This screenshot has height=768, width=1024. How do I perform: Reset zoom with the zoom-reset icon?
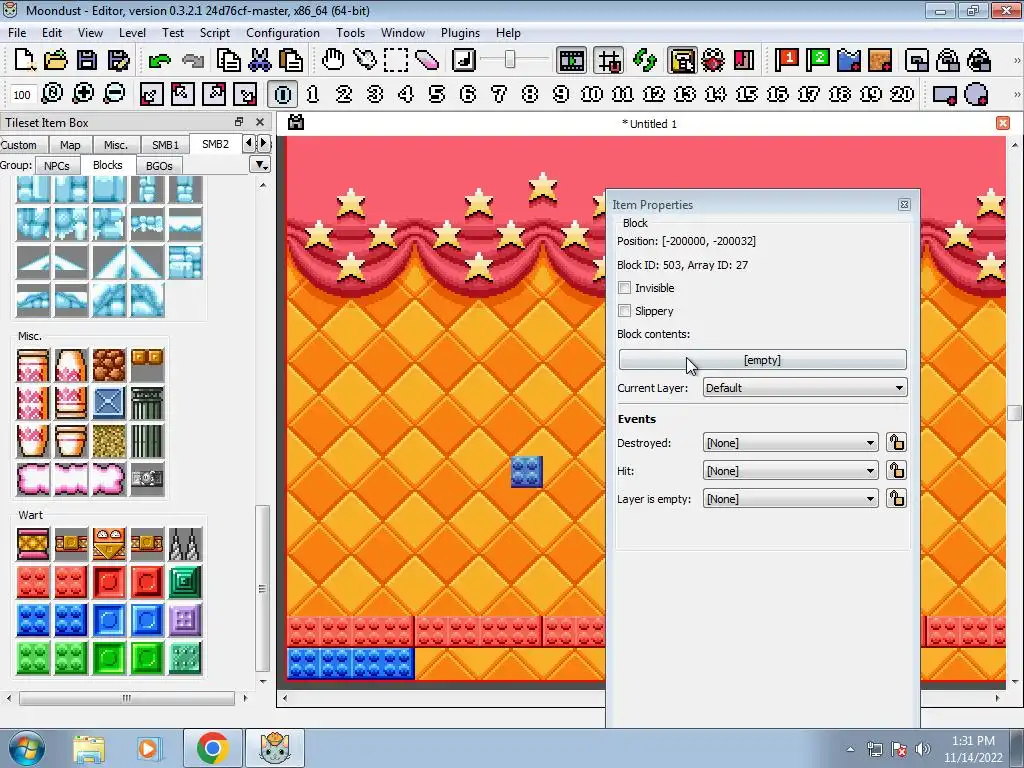[52, 94]
